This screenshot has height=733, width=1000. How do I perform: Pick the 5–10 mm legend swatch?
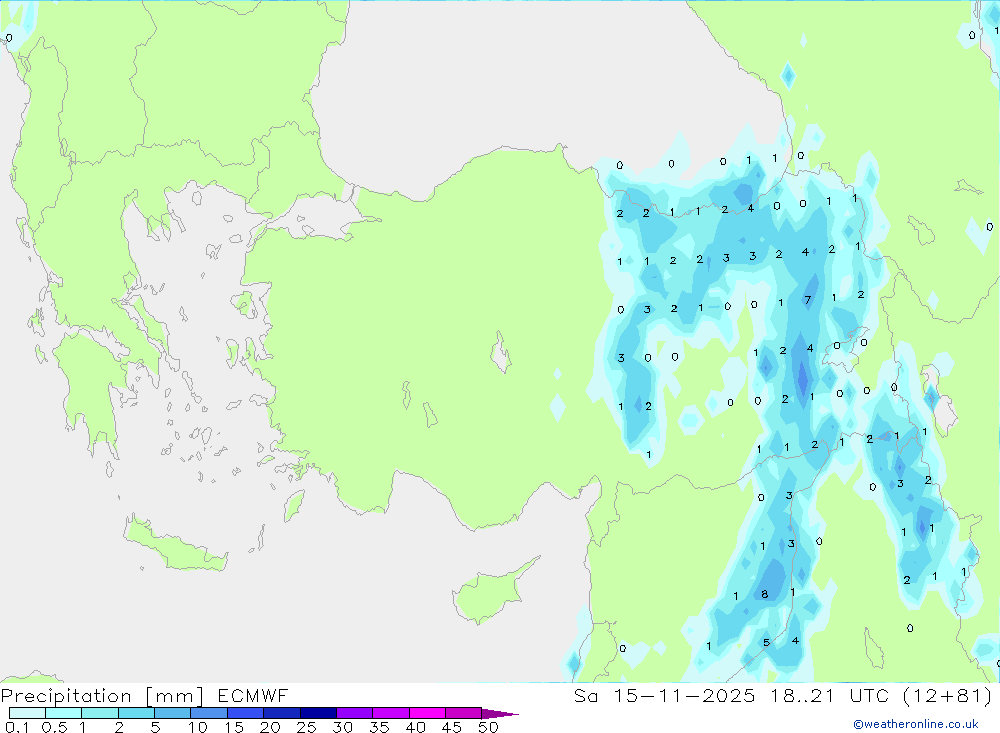(172, 713)
